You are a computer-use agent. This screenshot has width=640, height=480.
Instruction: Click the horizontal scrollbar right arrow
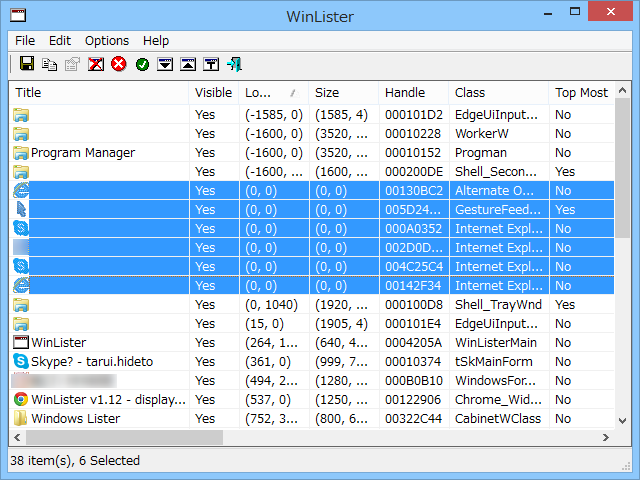[x=606, y=438]
